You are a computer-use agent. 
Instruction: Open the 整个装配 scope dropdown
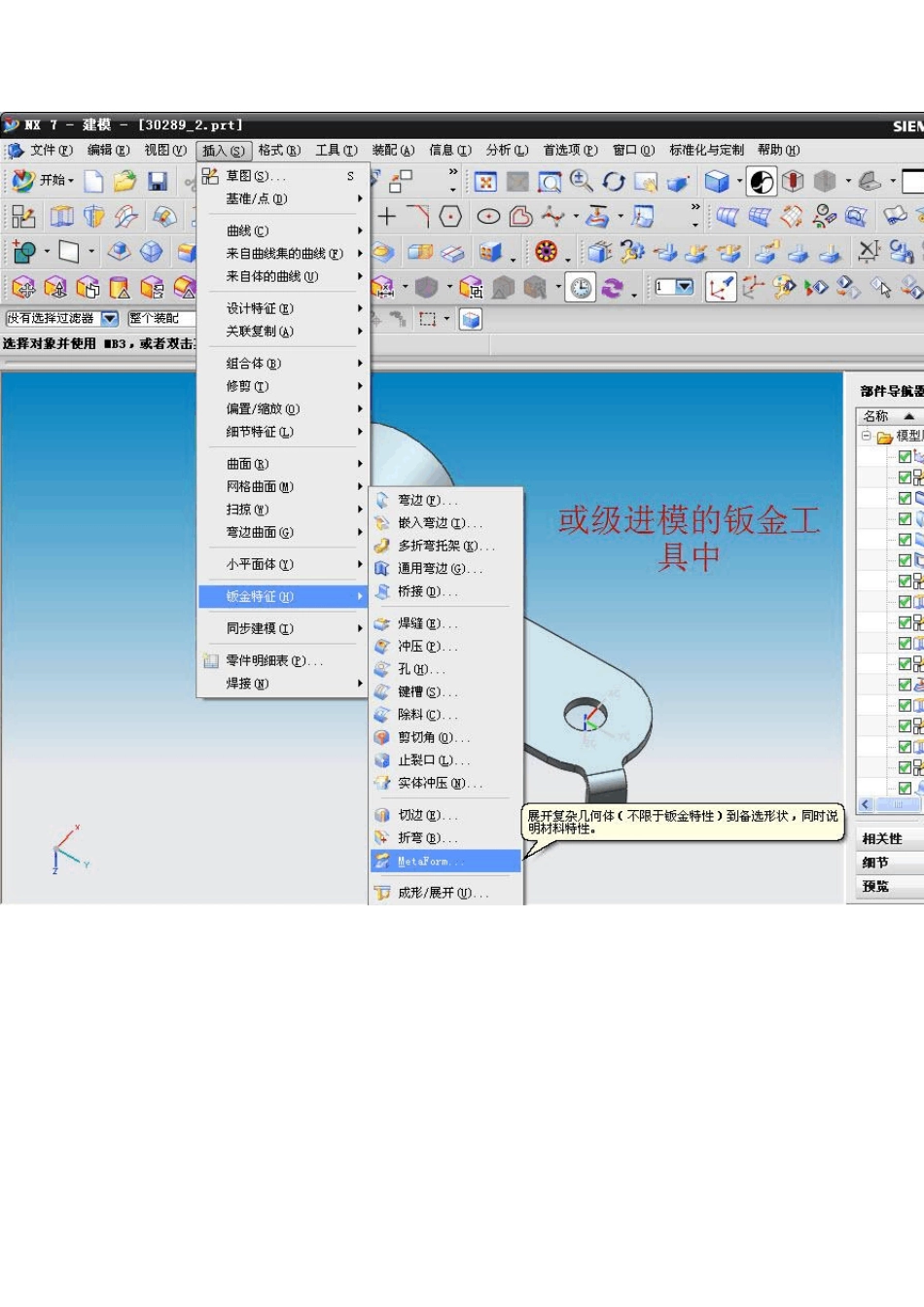(160, 318)
